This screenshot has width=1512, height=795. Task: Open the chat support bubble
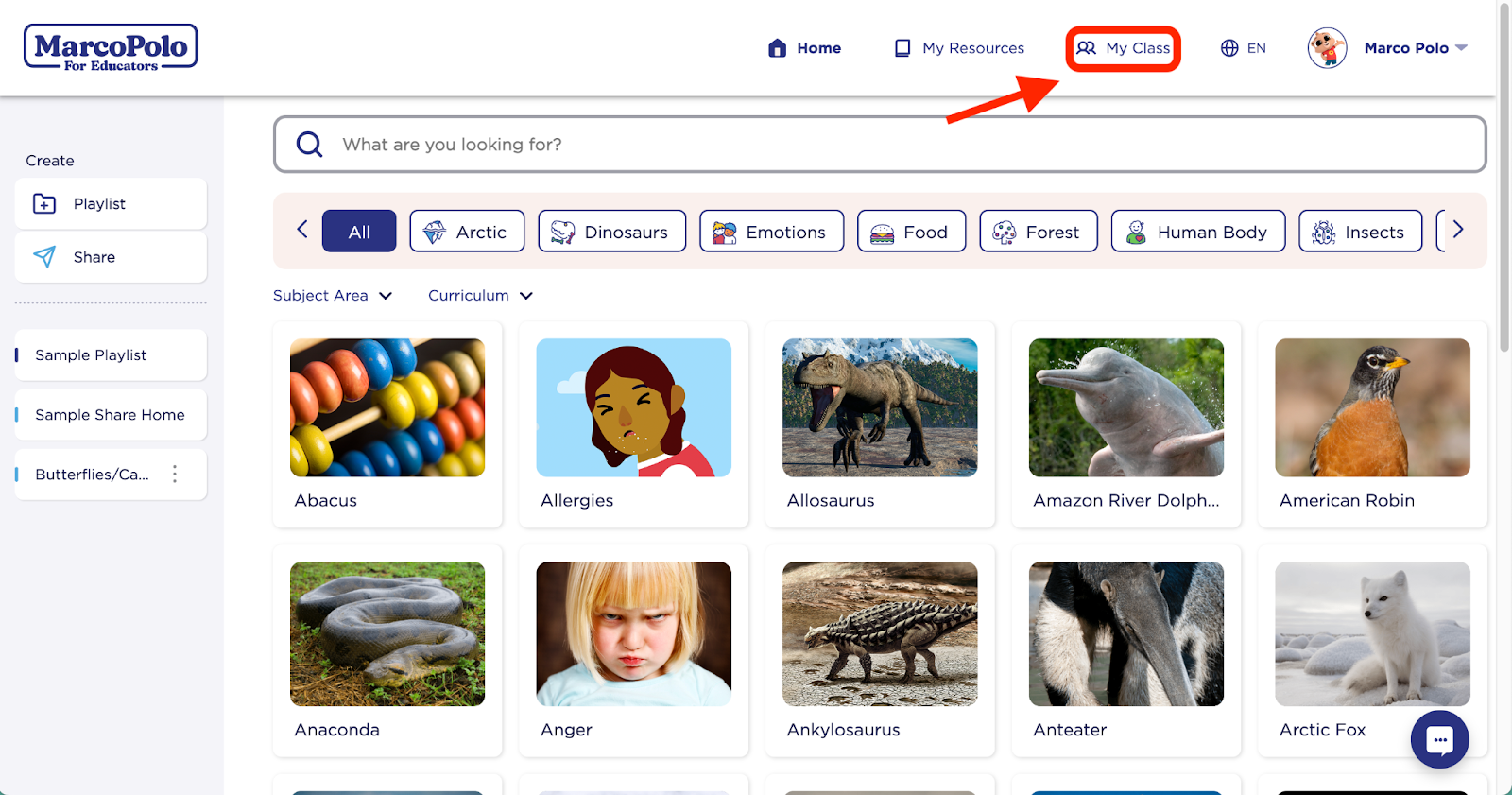[1439, 739]
